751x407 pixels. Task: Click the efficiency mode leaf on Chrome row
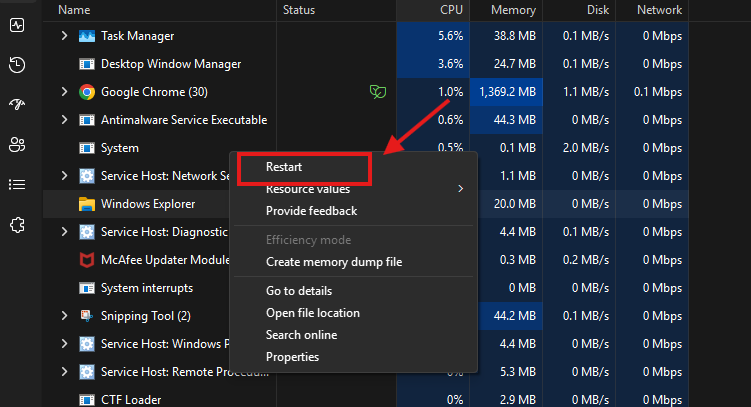(377, 92)
